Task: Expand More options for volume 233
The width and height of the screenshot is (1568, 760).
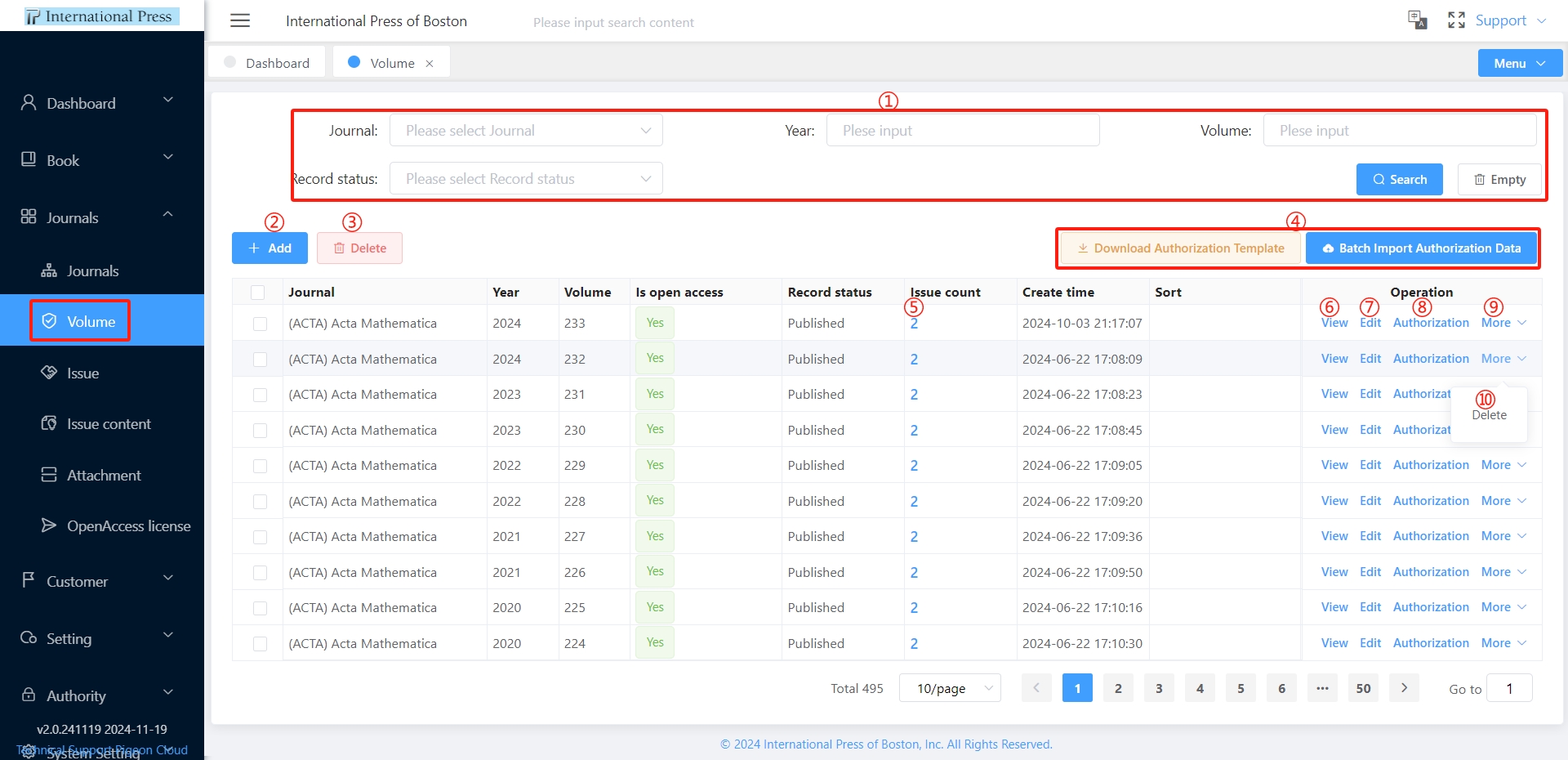Action: point(1503,323)
